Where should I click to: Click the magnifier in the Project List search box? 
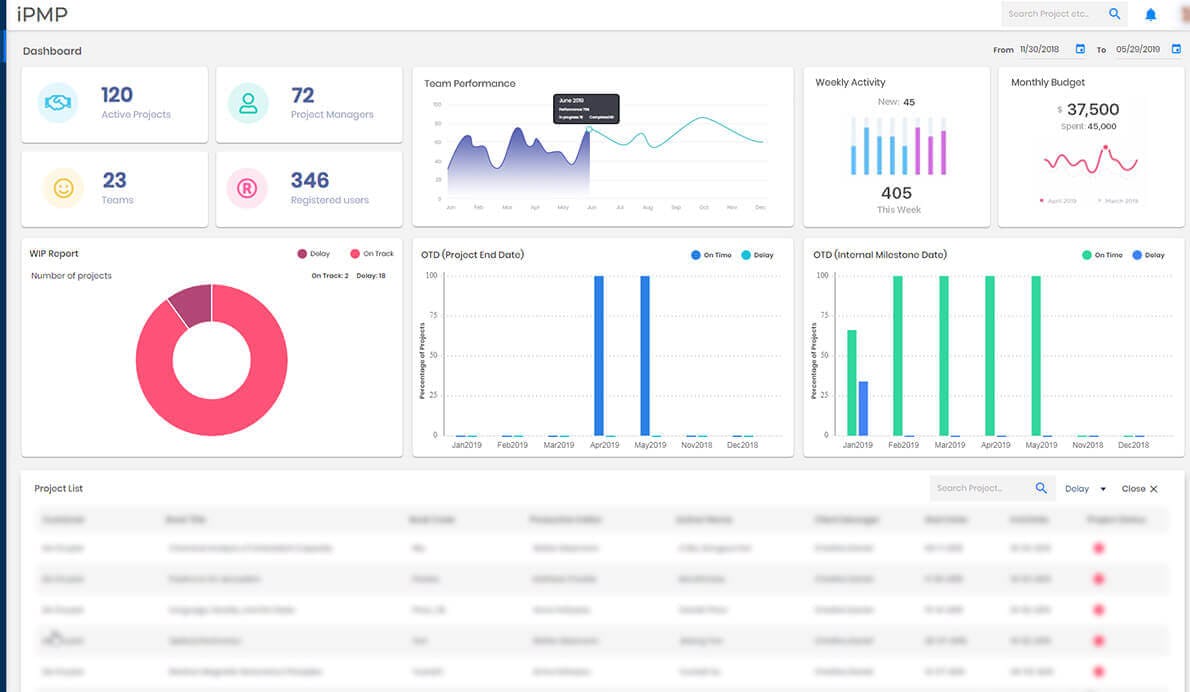click(x=1040, y=488)
